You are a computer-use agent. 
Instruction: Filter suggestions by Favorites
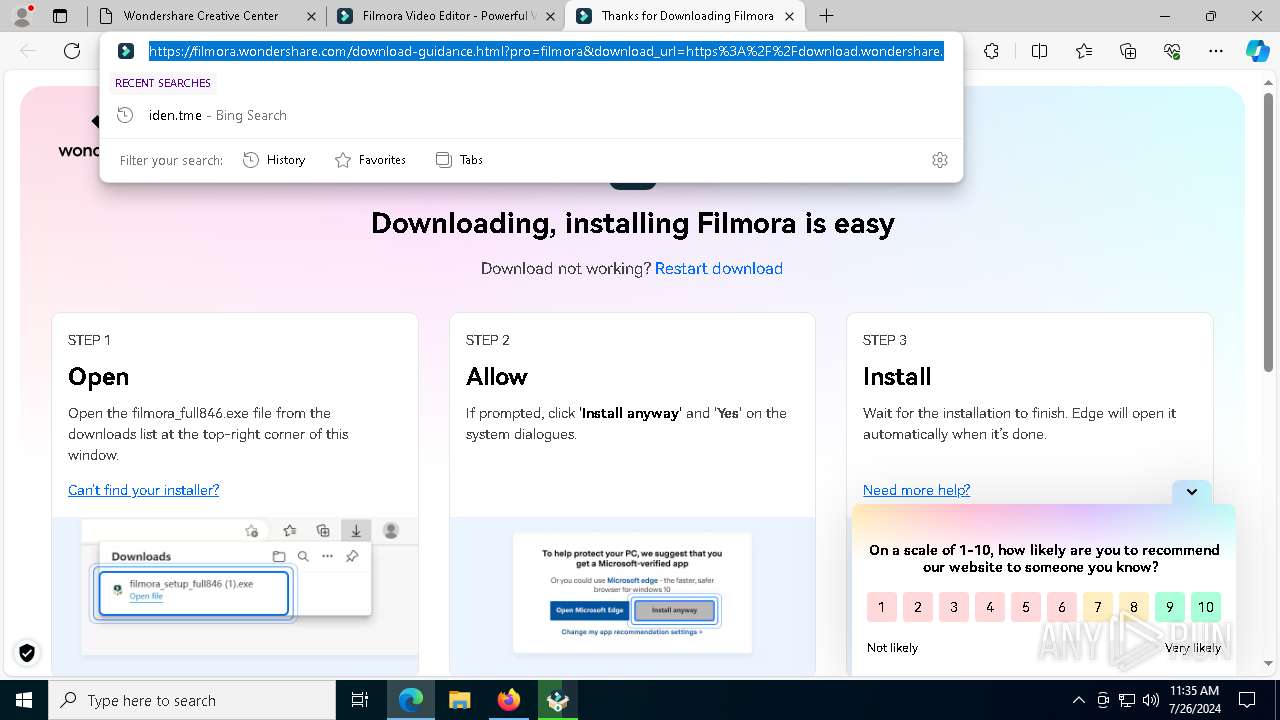(x=370, y=160)
